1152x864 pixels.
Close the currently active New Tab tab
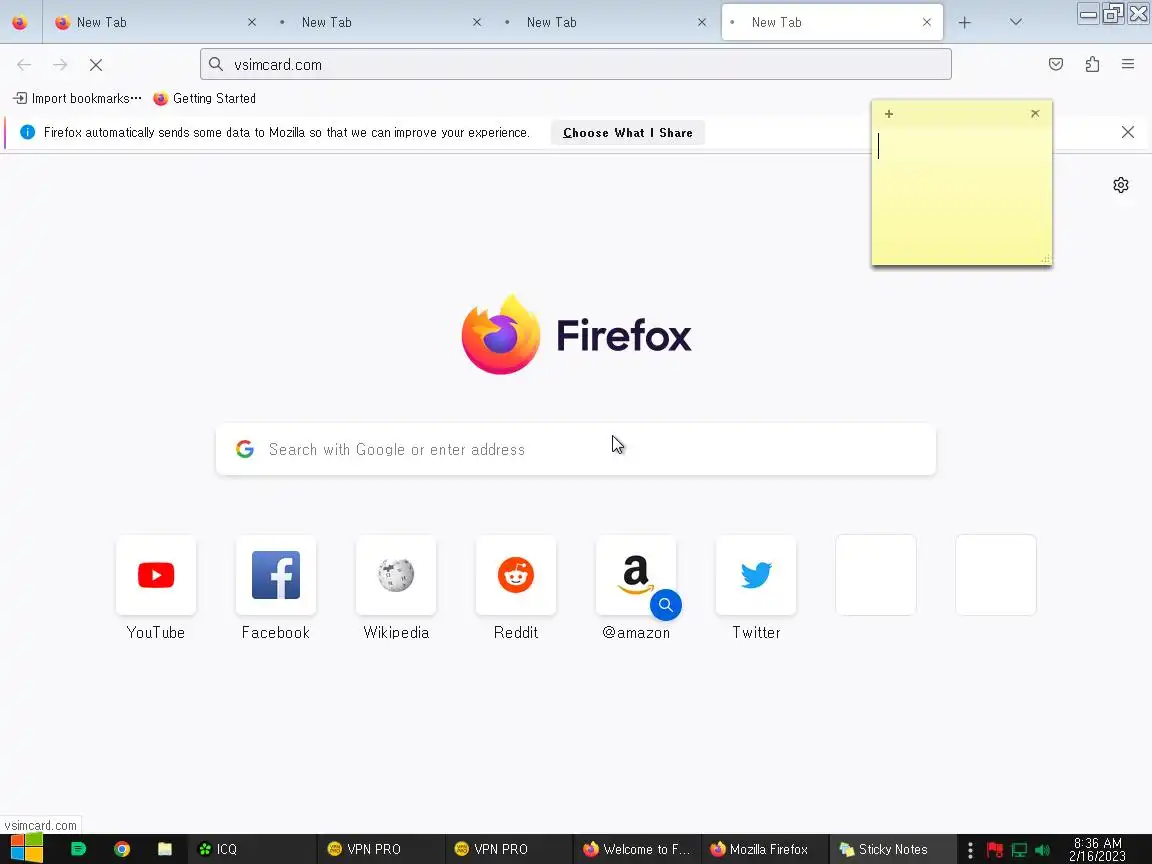[926, 23]
